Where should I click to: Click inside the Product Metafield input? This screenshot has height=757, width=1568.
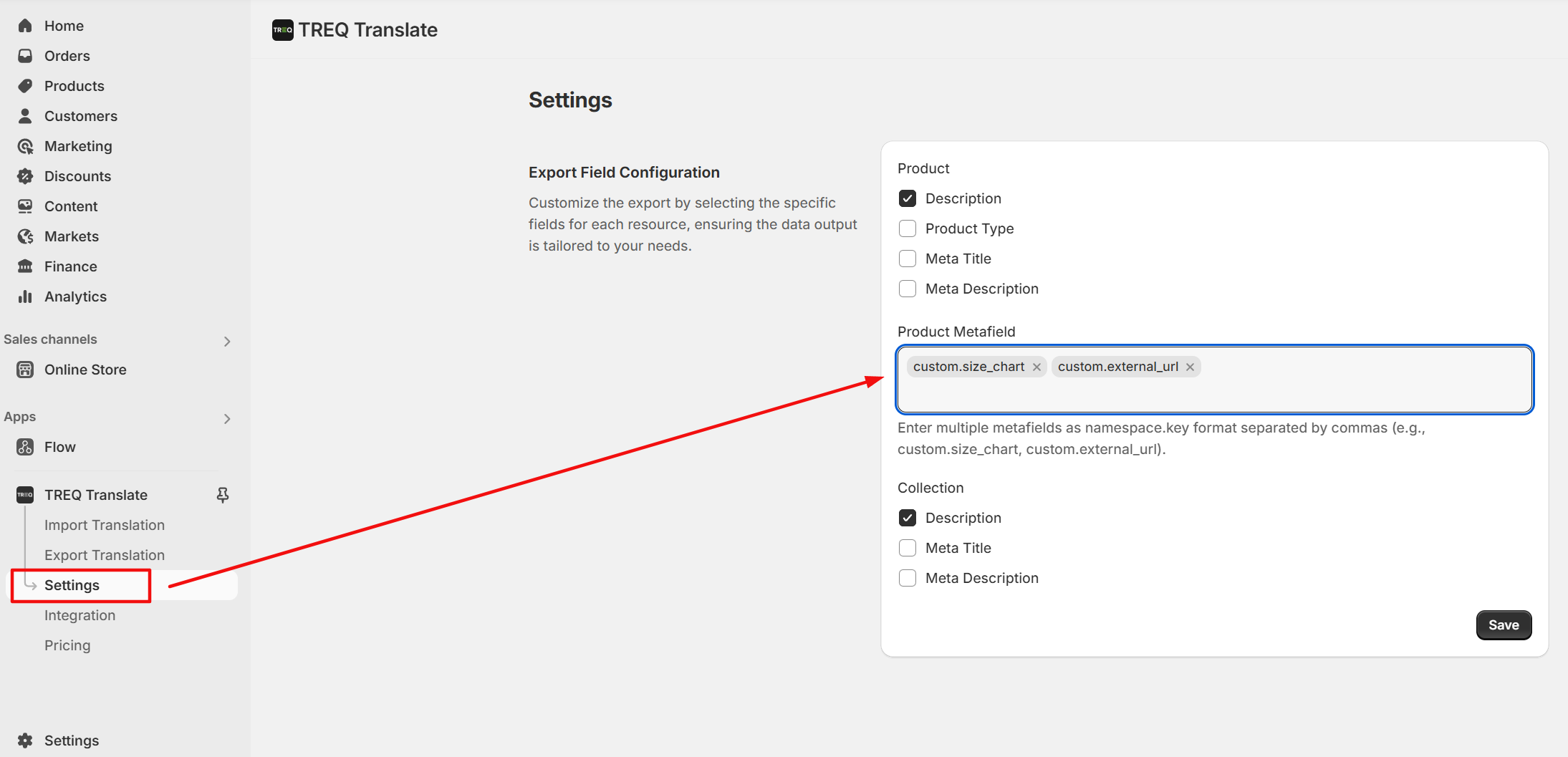(x=1214, y=380)
